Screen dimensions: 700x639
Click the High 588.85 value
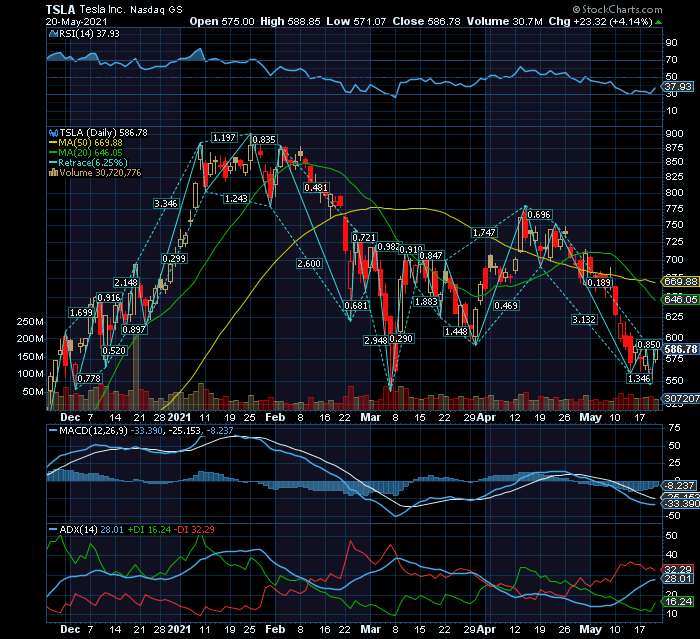point(290,21)
